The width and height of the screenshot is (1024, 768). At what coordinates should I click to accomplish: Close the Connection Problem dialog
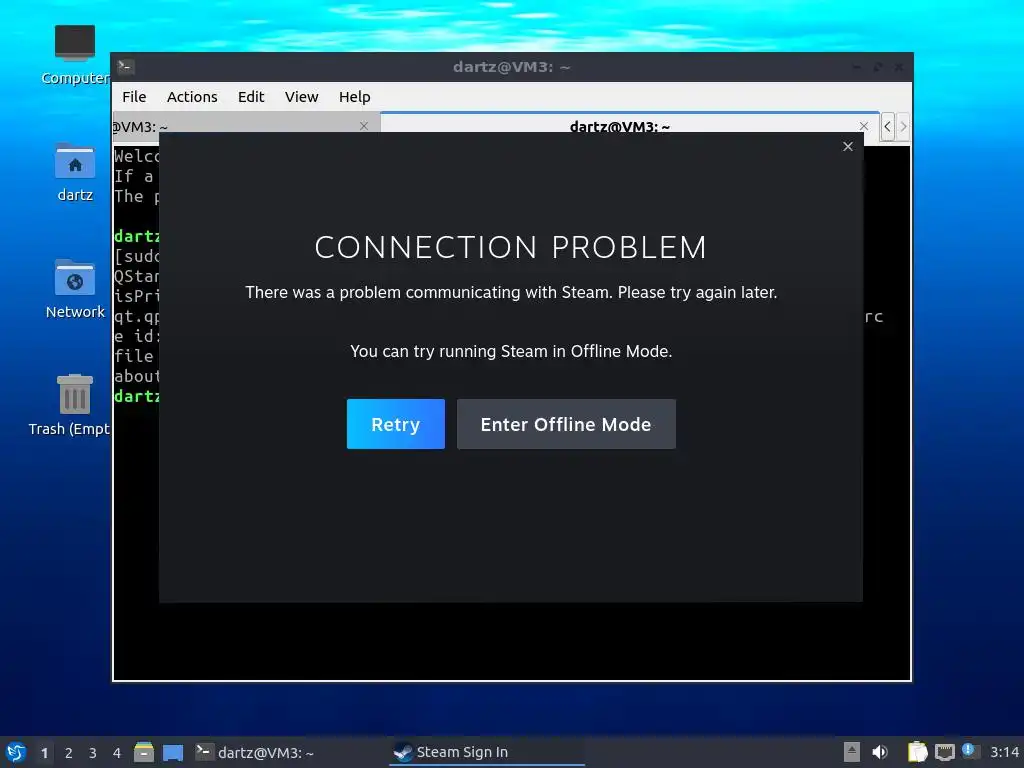tap(848, 146)
